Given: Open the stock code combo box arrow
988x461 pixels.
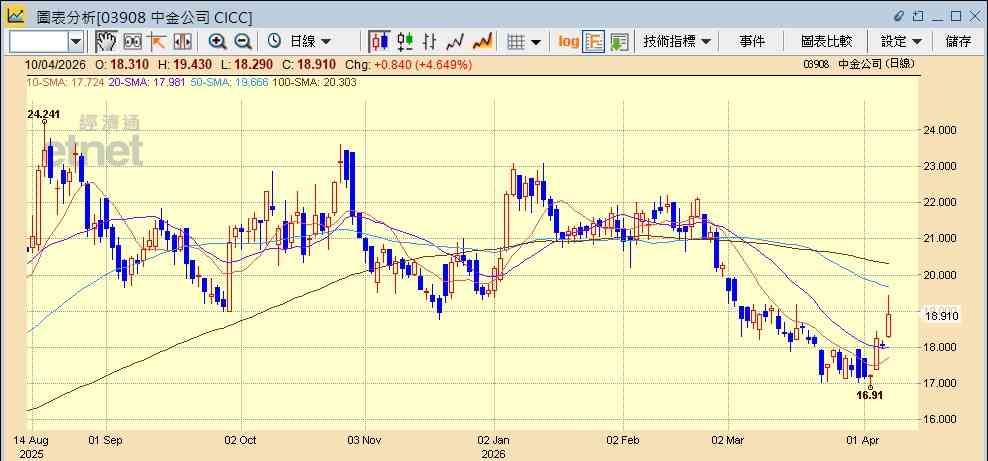Looking at the screenshot, I should click(76, 42).
